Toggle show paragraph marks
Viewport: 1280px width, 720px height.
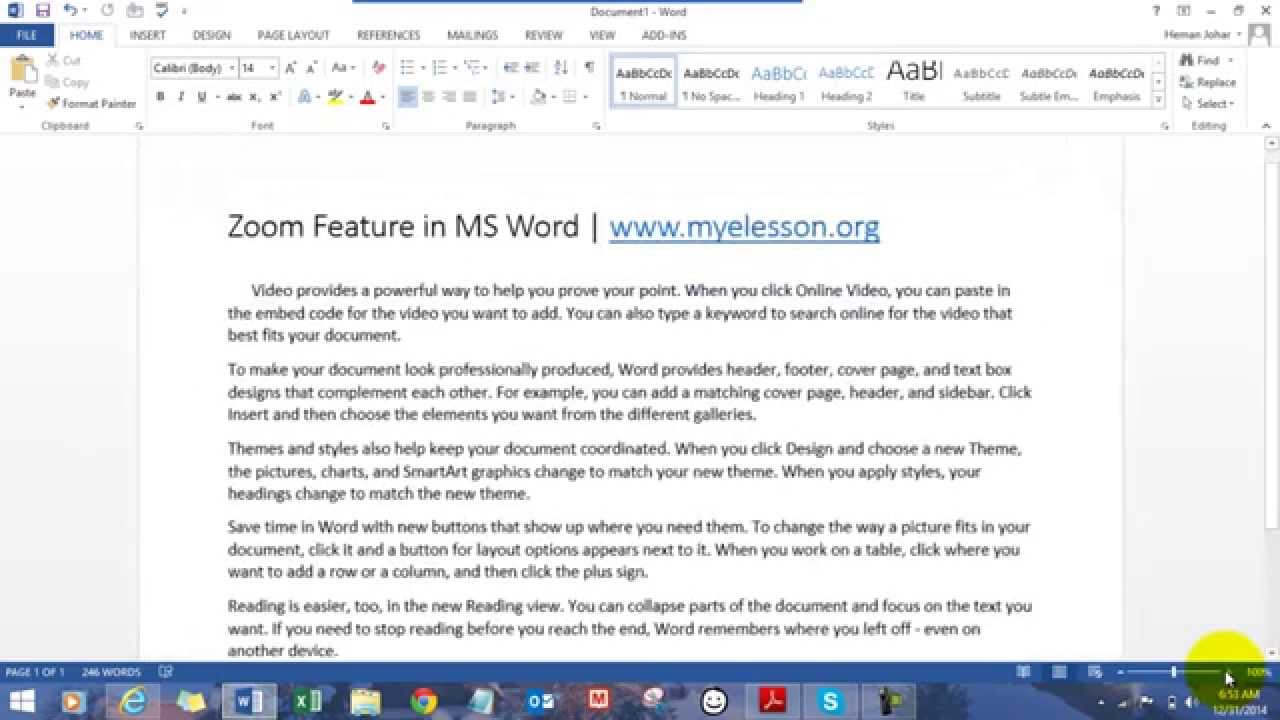pos(589,68)
